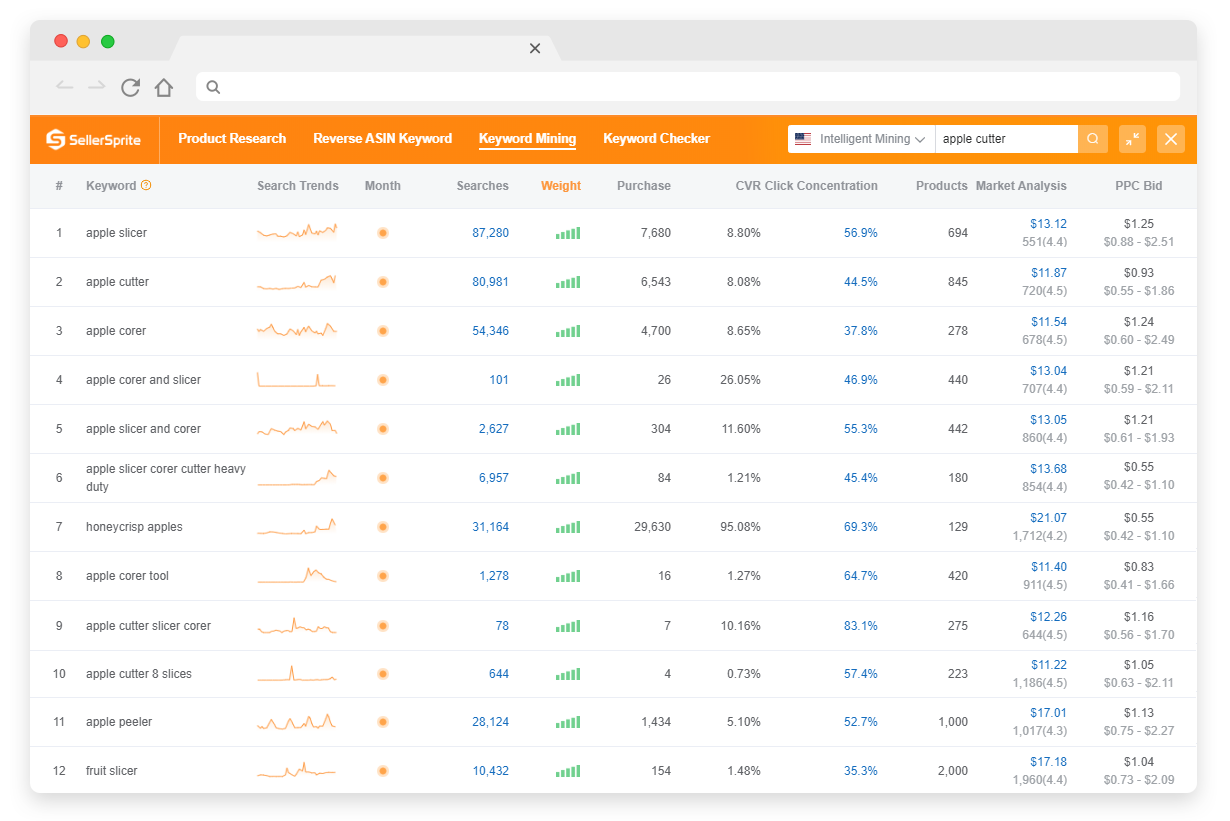Click the SellerSprite logo icon
Image resolution: width=1230 pixels, height=821 pixels.
(x=57, y=139)
